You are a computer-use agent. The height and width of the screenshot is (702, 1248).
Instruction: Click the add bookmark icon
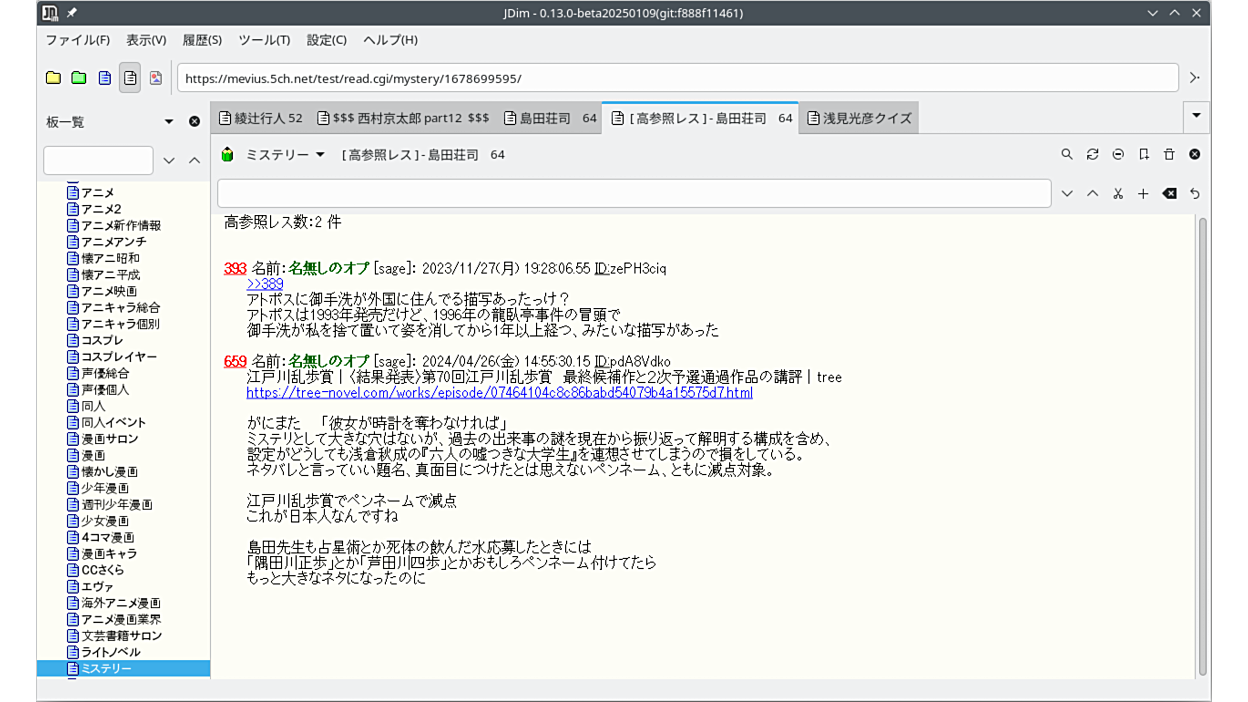tap(1143, 155)
